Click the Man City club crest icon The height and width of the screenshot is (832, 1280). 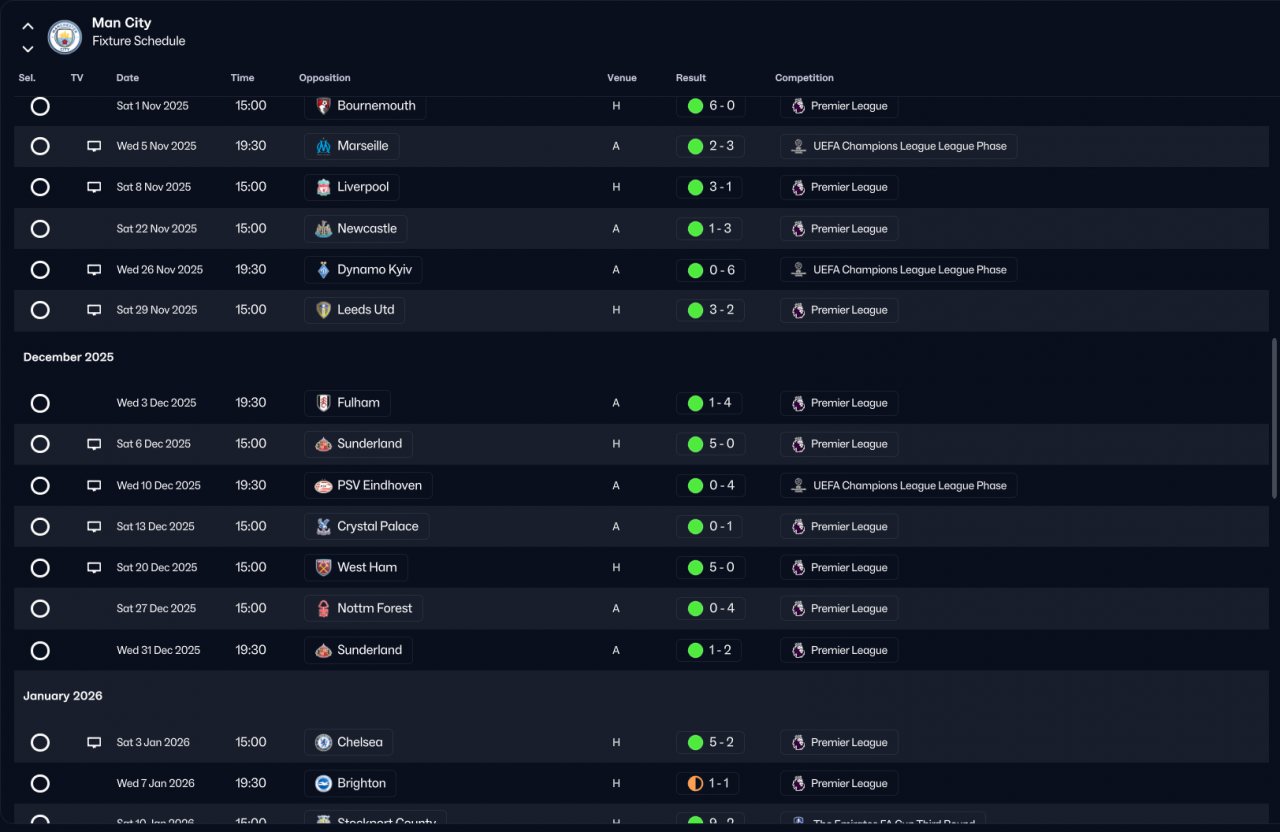[65, 37]
